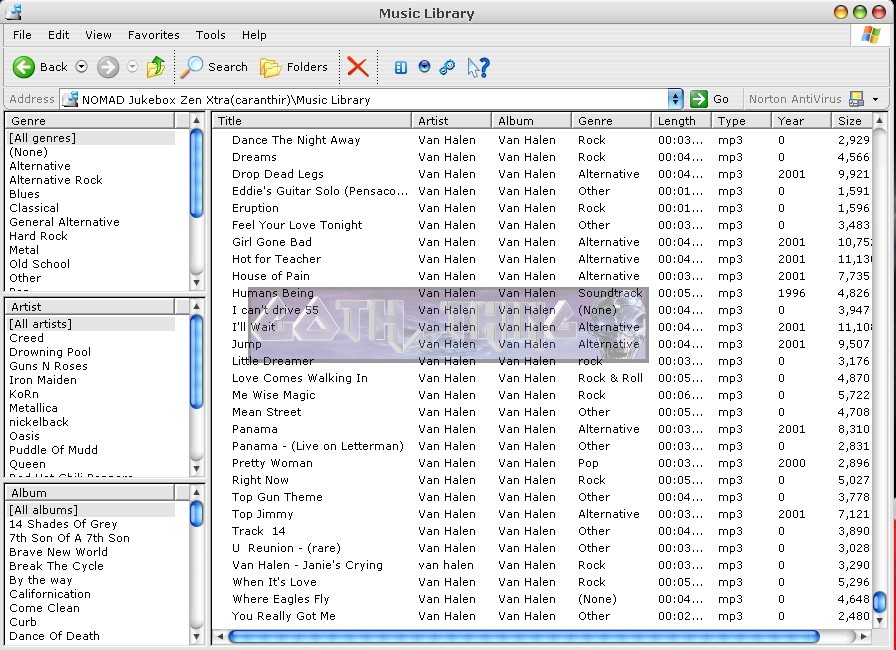Click the song list vertical scrollbar thumb
This screenshot has height=650, width=896.
click(x=880, y=601)
